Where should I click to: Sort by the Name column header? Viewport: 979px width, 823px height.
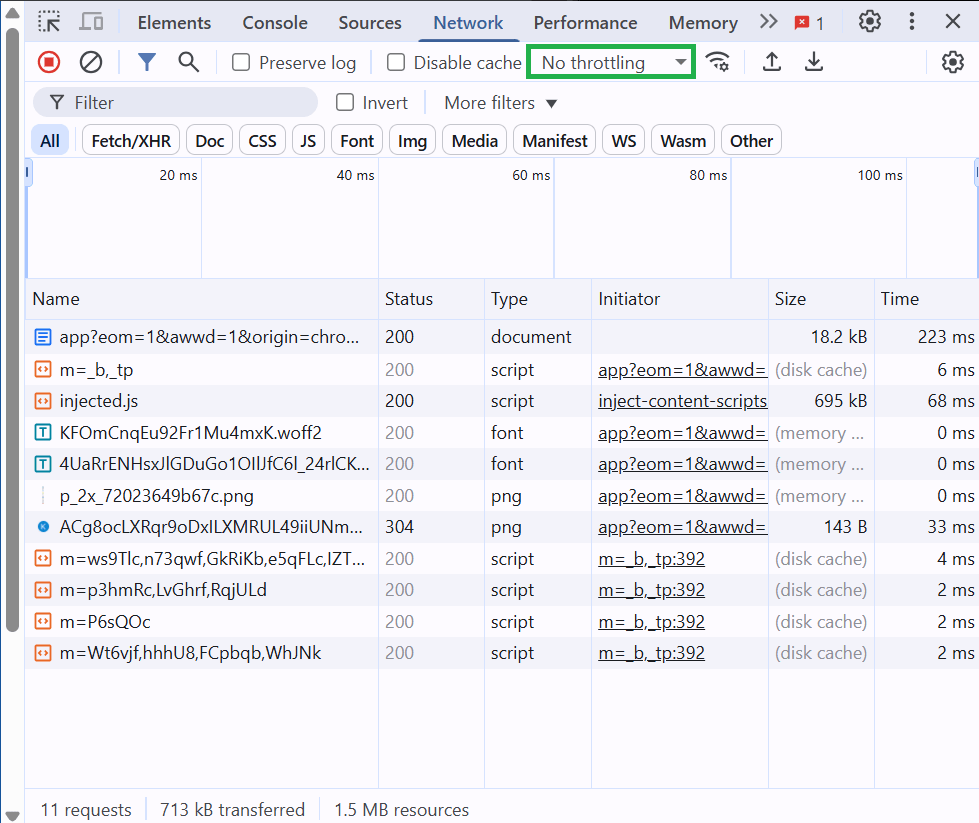[202, 299]
